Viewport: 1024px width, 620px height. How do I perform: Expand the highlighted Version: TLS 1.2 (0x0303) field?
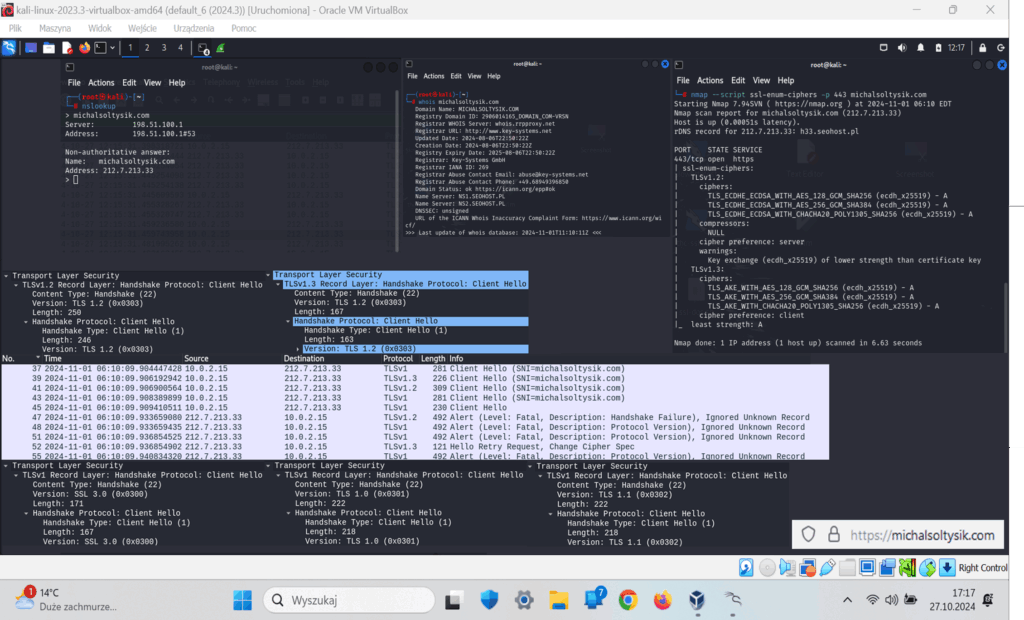click(x=298, y=349)
